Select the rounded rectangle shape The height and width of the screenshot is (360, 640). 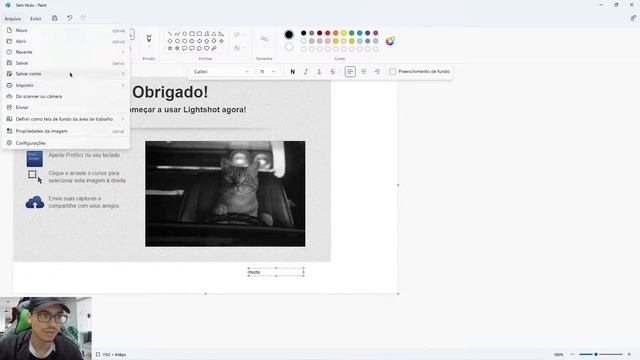tap(199, 34)
